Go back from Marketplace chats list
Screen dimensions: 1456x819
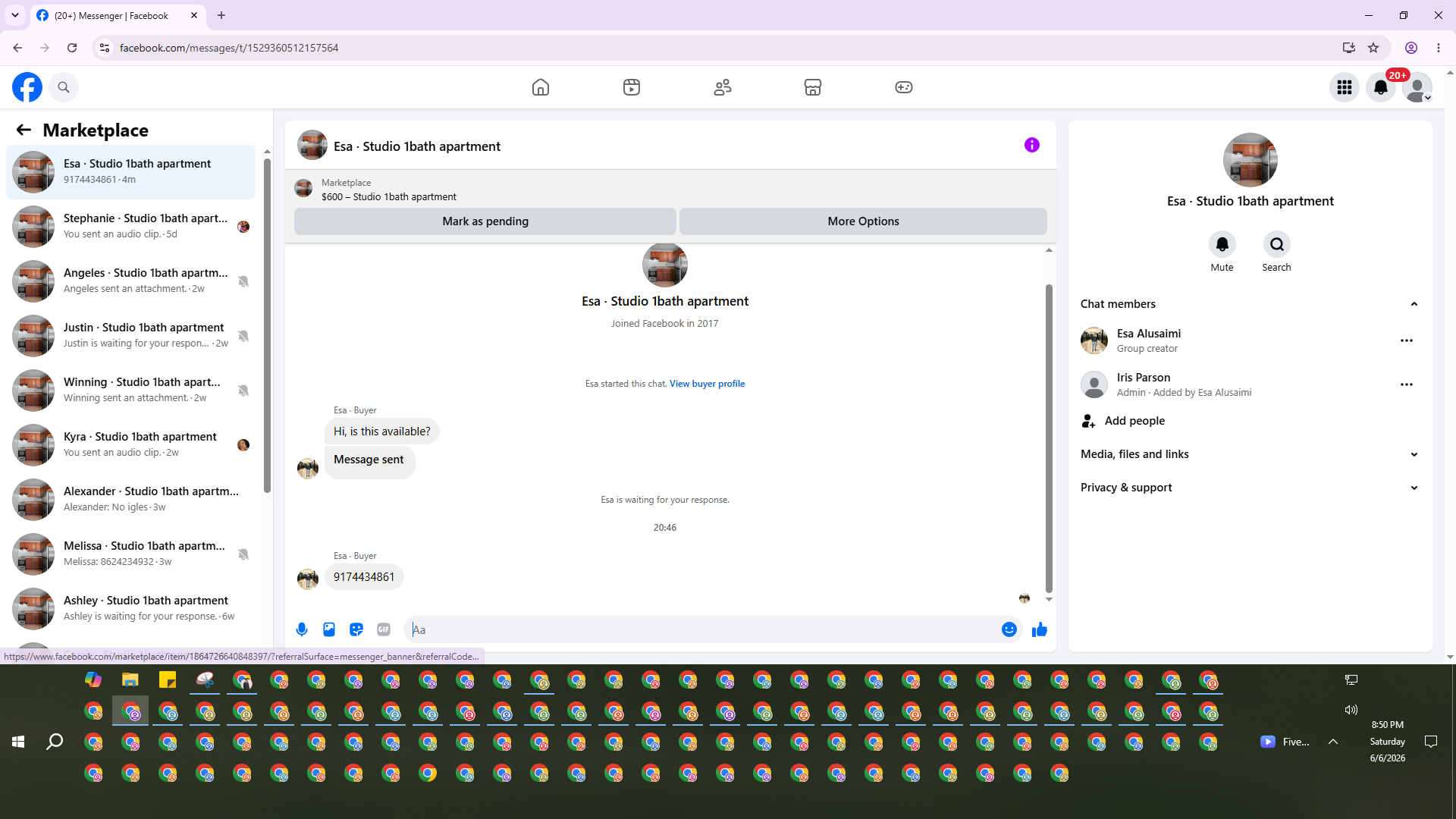pos(24,130)
